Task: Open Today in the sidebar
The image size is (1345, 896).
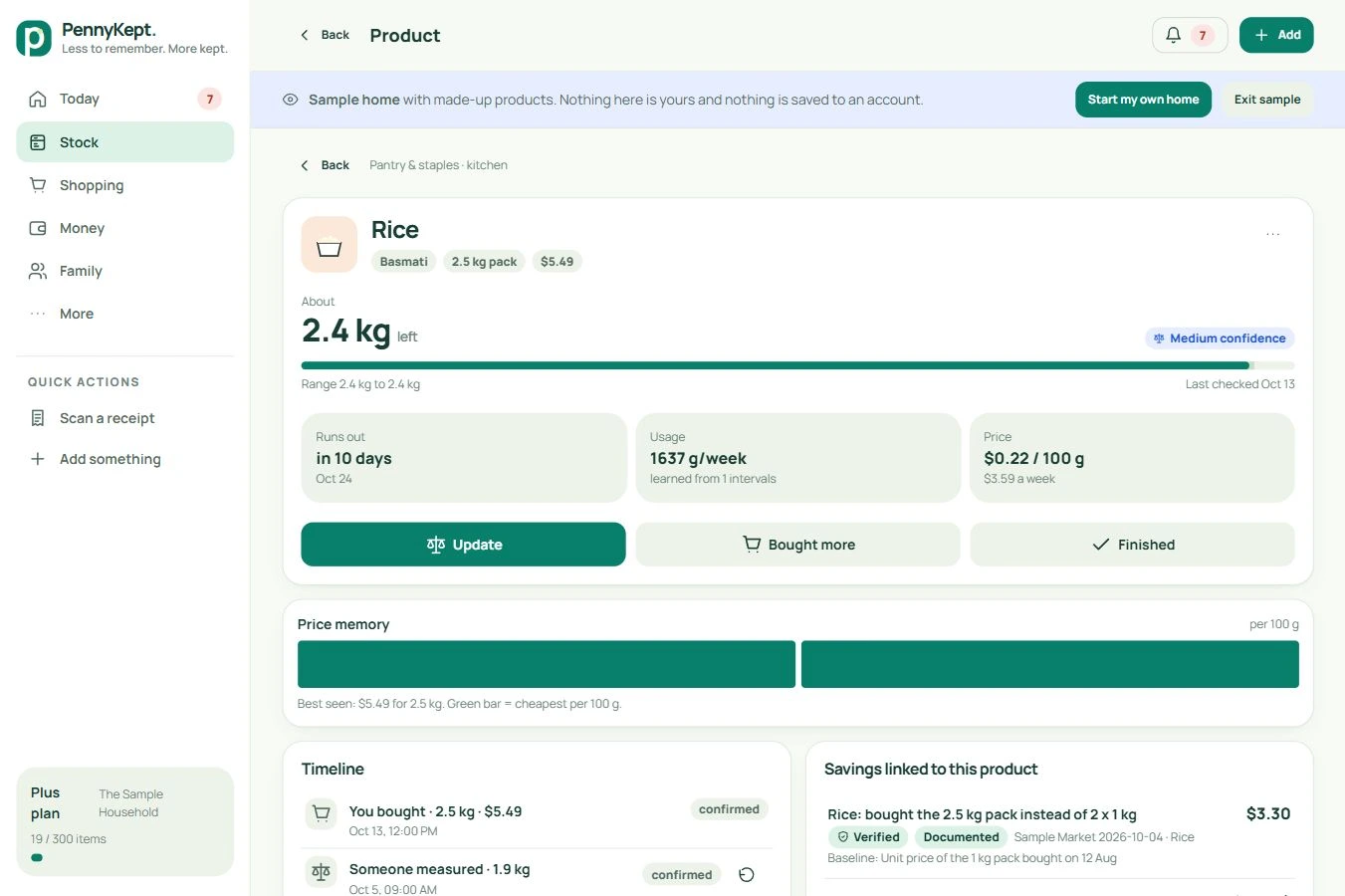Action: (x=125, y=99)
